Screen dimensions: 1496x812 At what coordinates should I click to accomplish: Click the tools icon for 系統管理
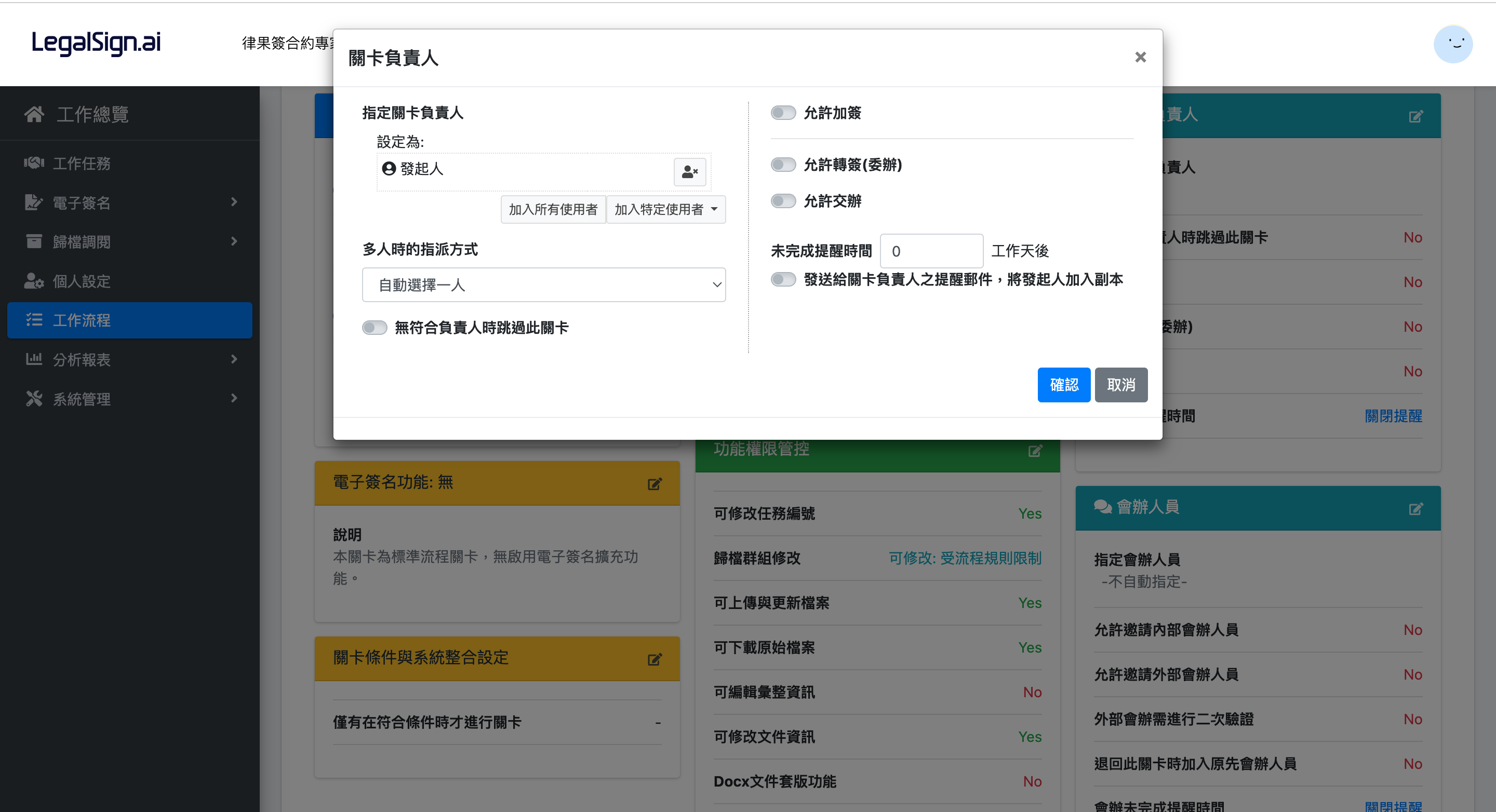34,399
